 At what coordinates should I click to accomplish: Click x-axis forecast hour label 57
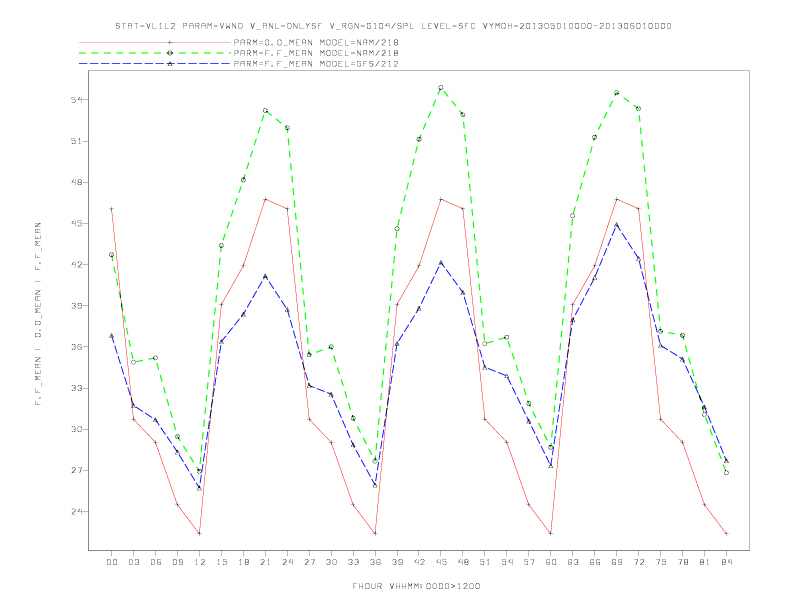[x=529, y=562]
